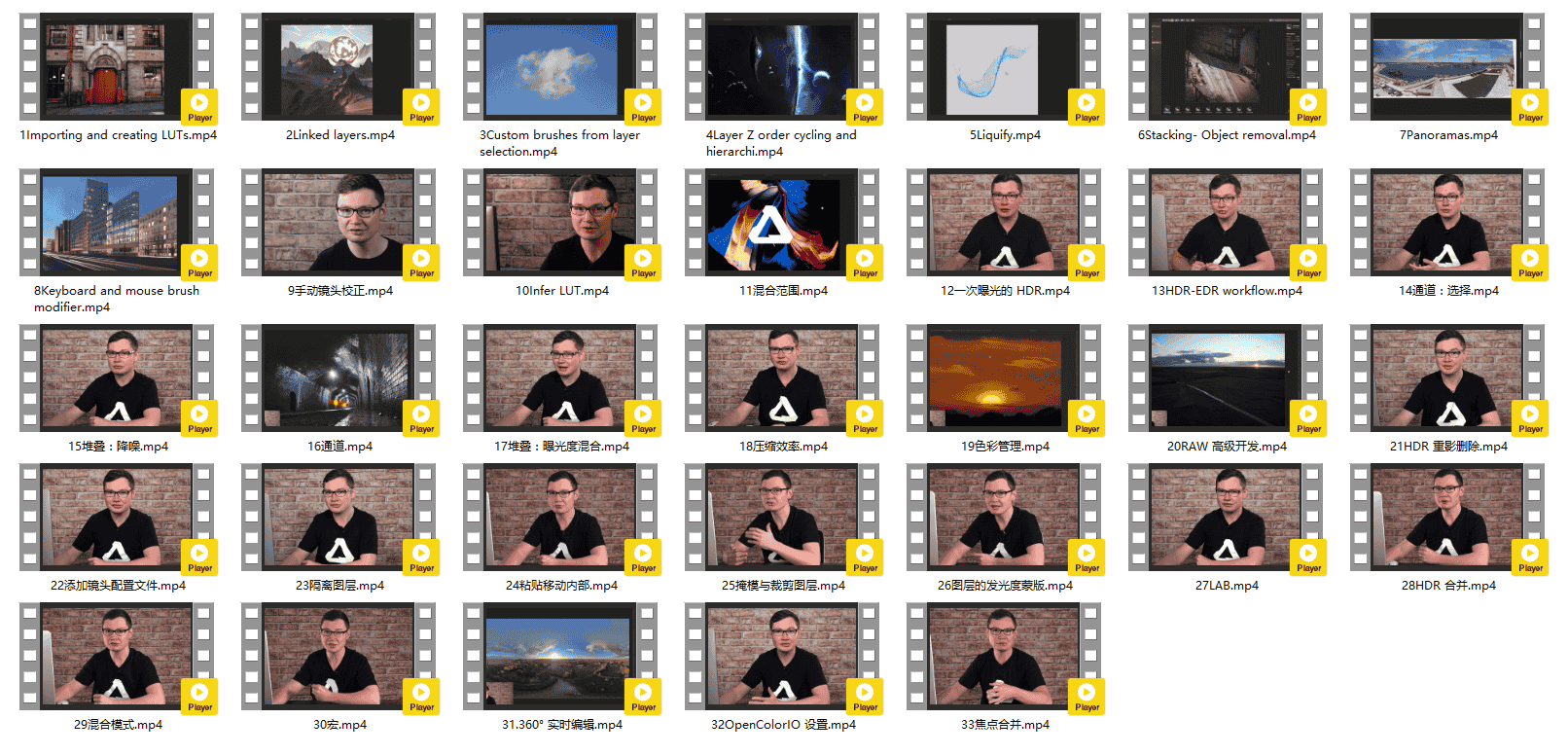
Task: Click the file name label 10Infer LUT.mp4
Action: [x=561, y=291]
